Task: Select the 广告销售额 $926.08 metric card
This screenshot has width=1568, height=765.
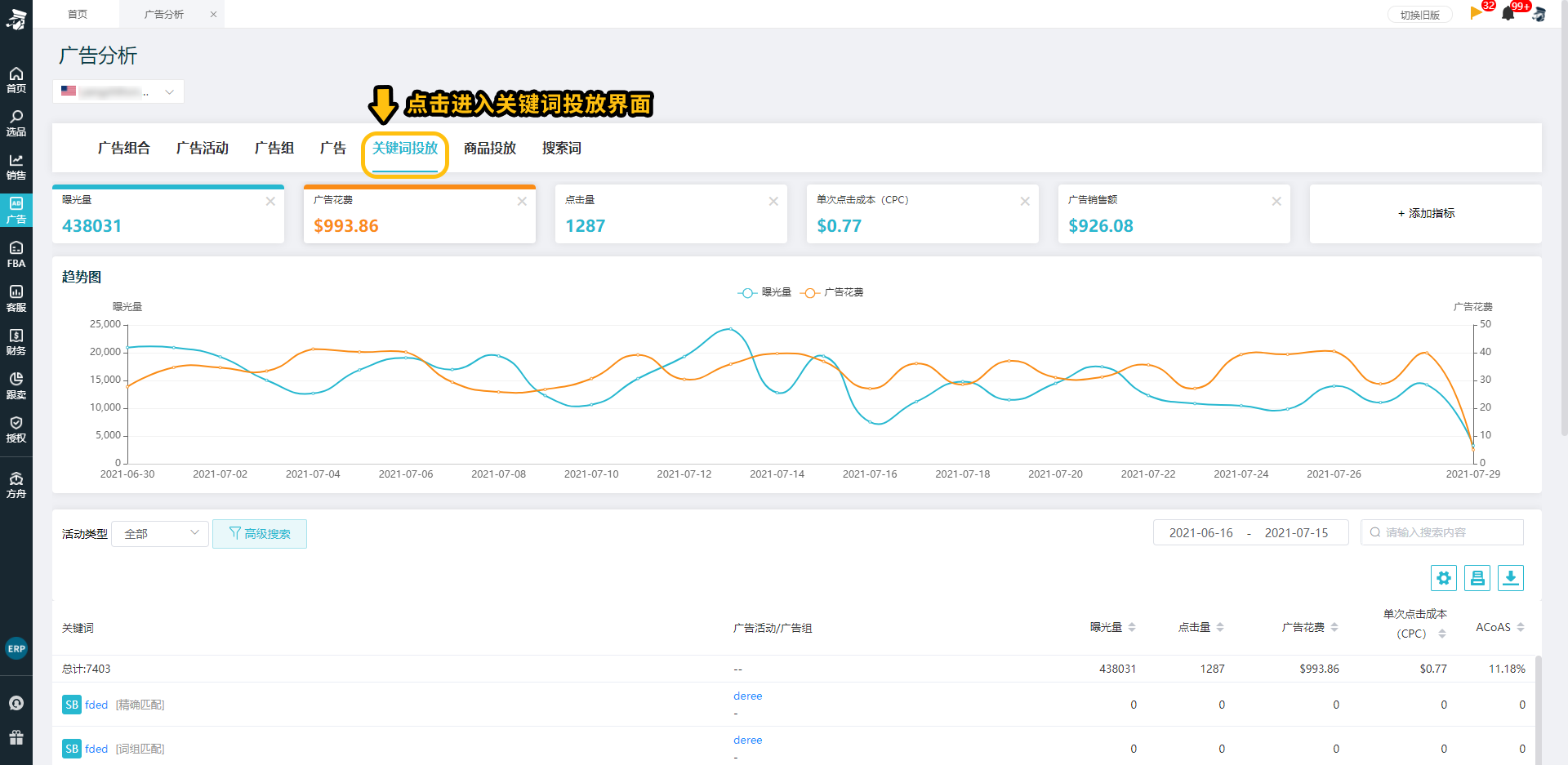Action: coord(1174,214)
